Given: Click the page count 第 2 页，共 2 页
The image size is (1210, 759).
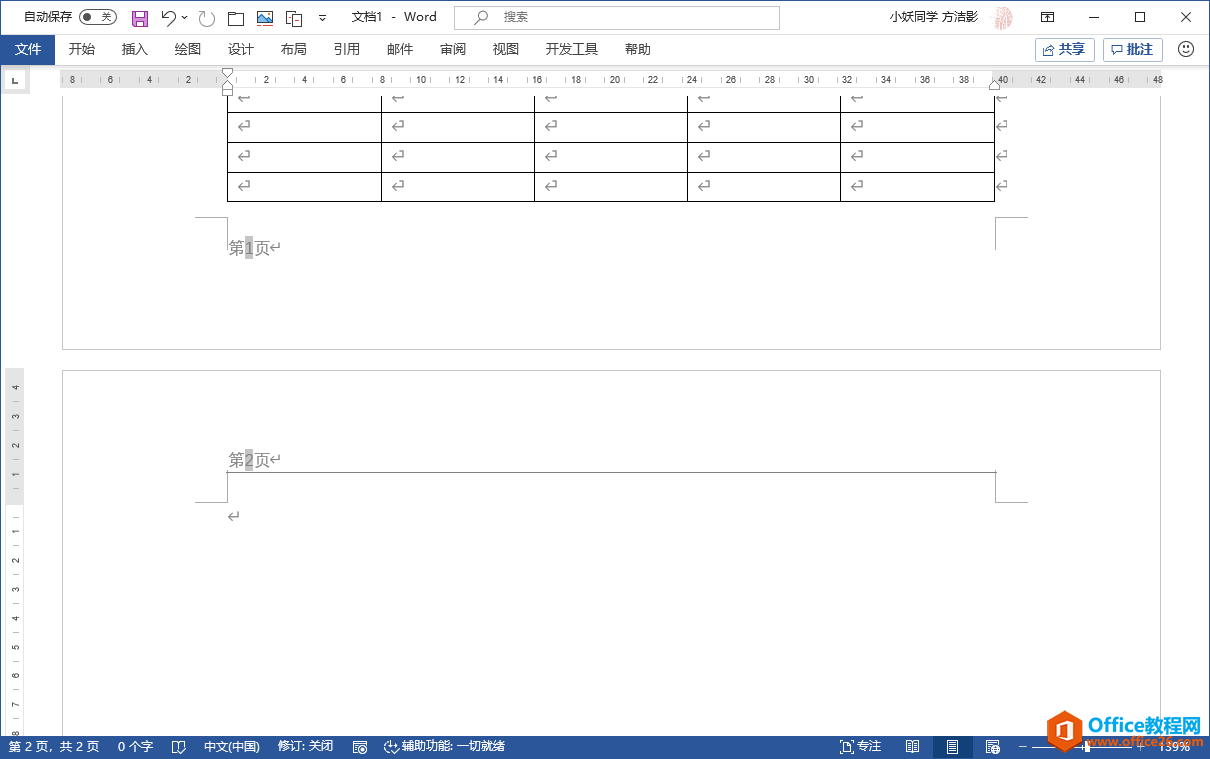Looking at the screenshot, I should 54,747.
